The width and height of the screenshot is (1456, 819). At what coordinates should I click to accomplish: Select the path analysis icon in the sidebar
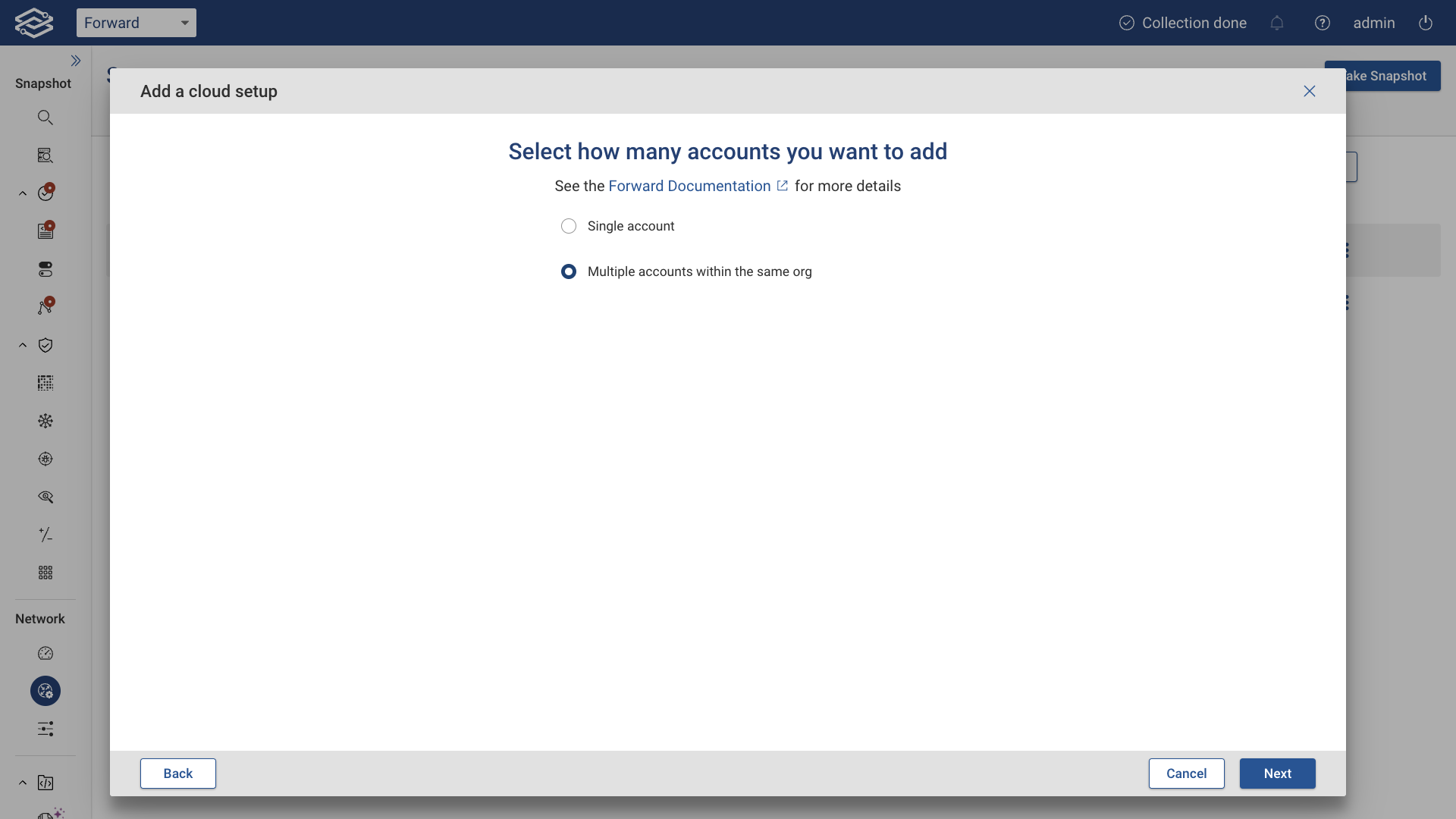(45, 306)
